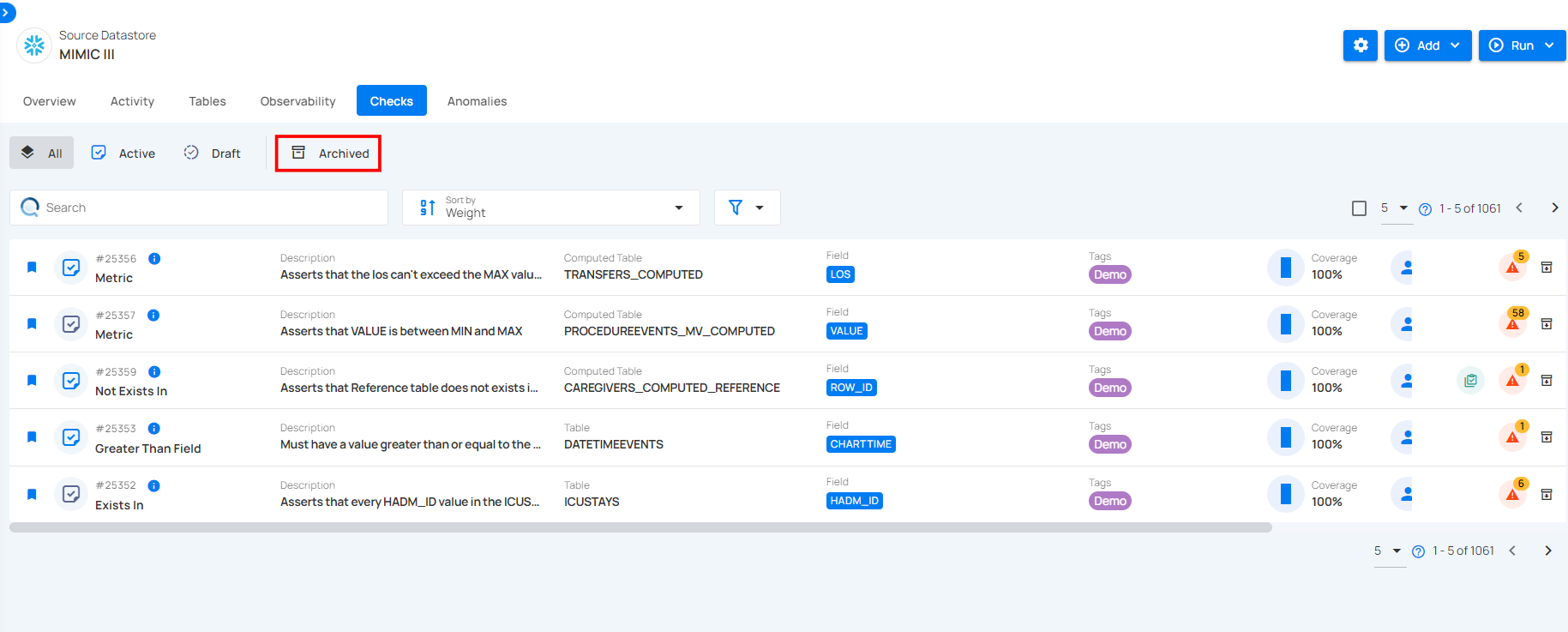Open the filter funnel dropdown
1568x632 pixels.
tap(747, 208)
